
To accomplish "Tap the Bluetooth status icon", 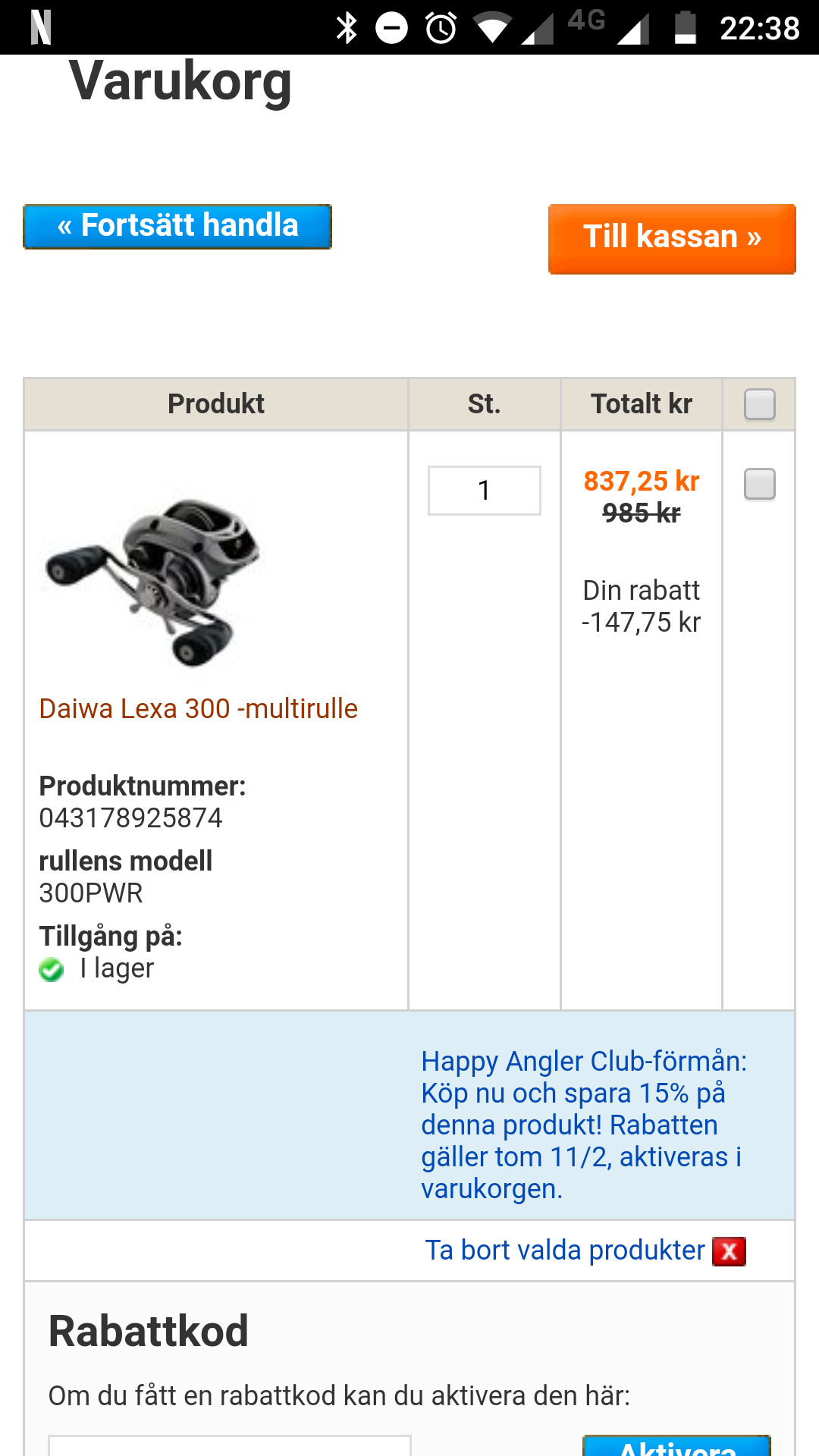I will pos(347,28).
